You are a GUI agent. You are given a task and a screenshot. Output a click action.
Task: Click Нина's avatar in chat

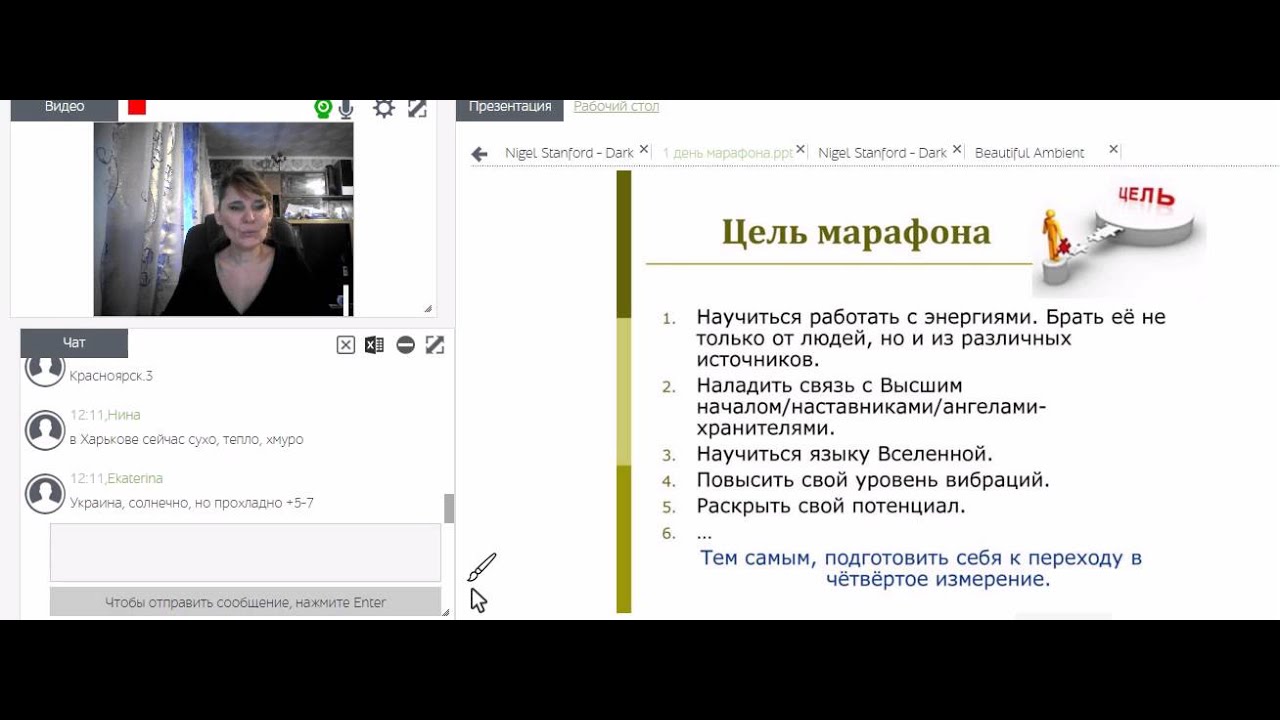[x=45, y=430]
